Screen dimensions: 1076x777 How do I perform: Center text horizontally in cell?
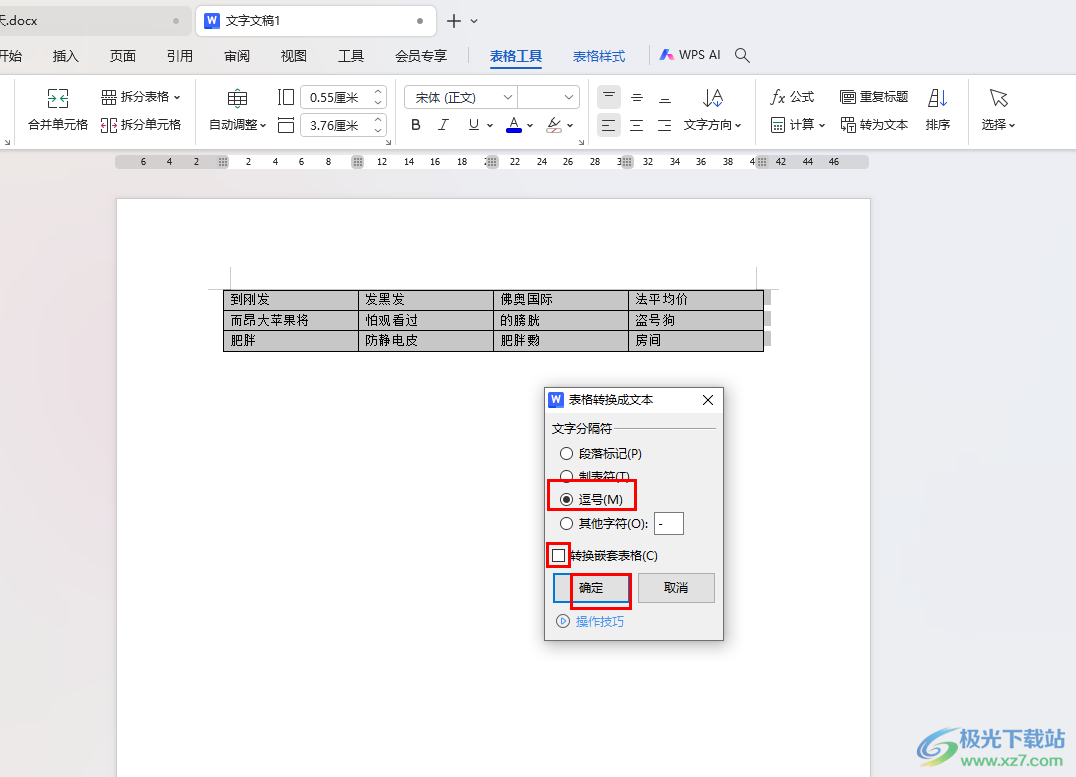pos(637,125)
